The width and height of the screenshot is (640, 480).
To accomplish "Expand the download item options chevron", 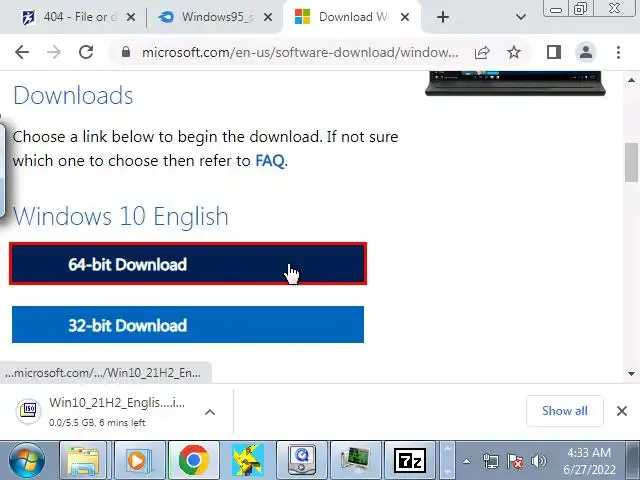I will [x=210, y=412].
